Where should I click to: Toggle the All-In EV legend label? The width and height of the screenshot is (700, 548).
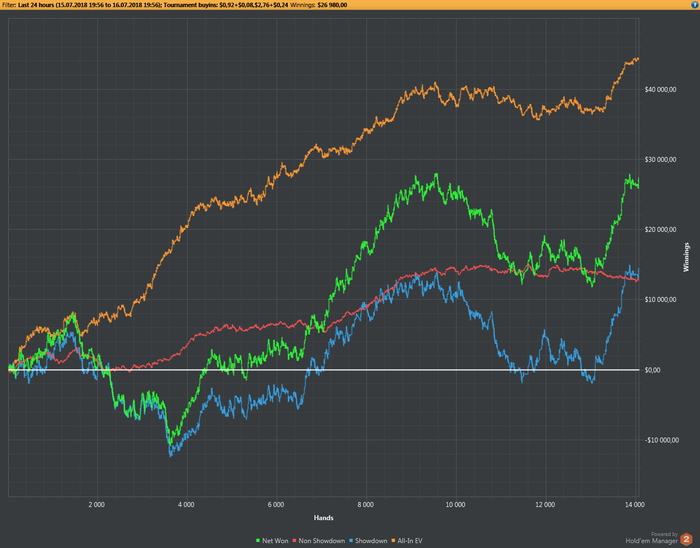tap(410, 541)
